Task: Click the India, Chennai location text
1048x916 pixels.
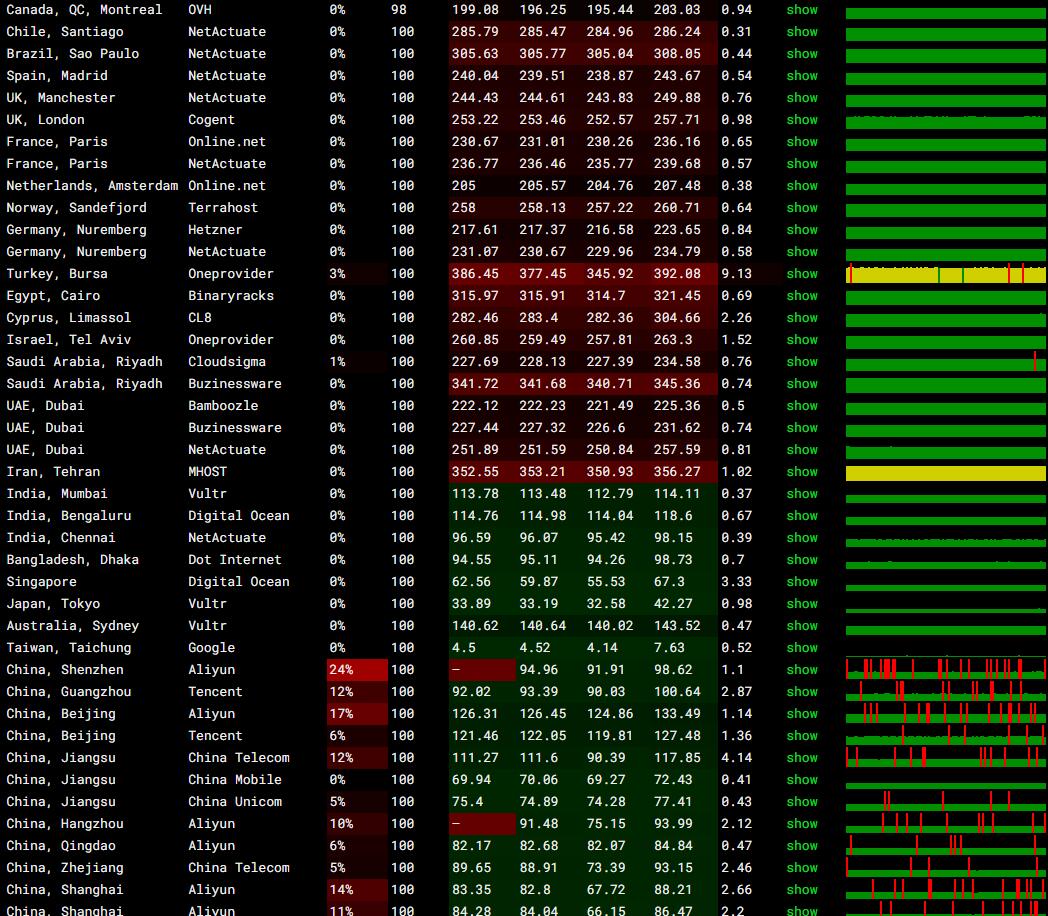Action: tap(61, 538)
